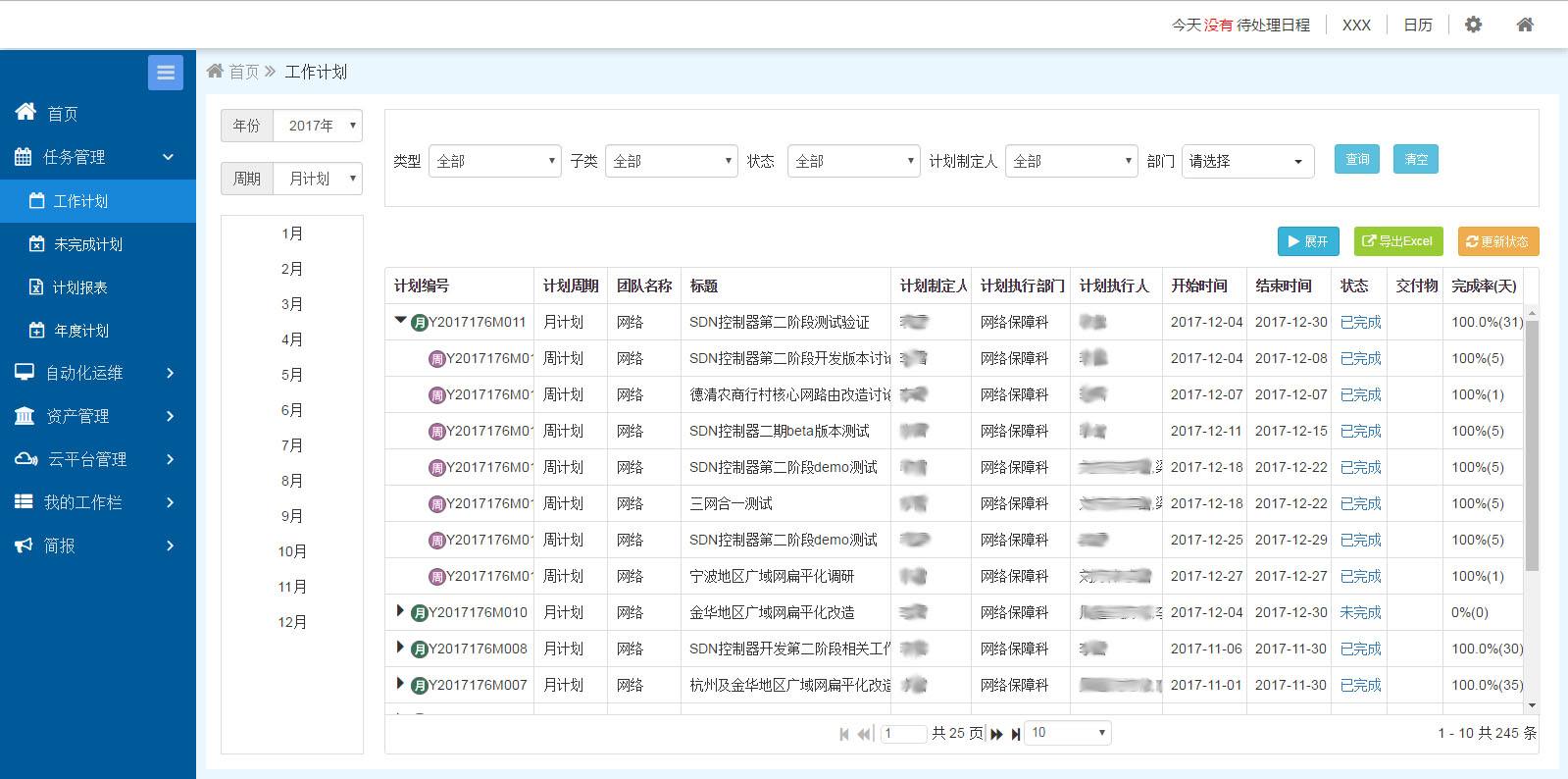
Task: Expand the 资产管理 sidebar menu
Action: [98, 416]
